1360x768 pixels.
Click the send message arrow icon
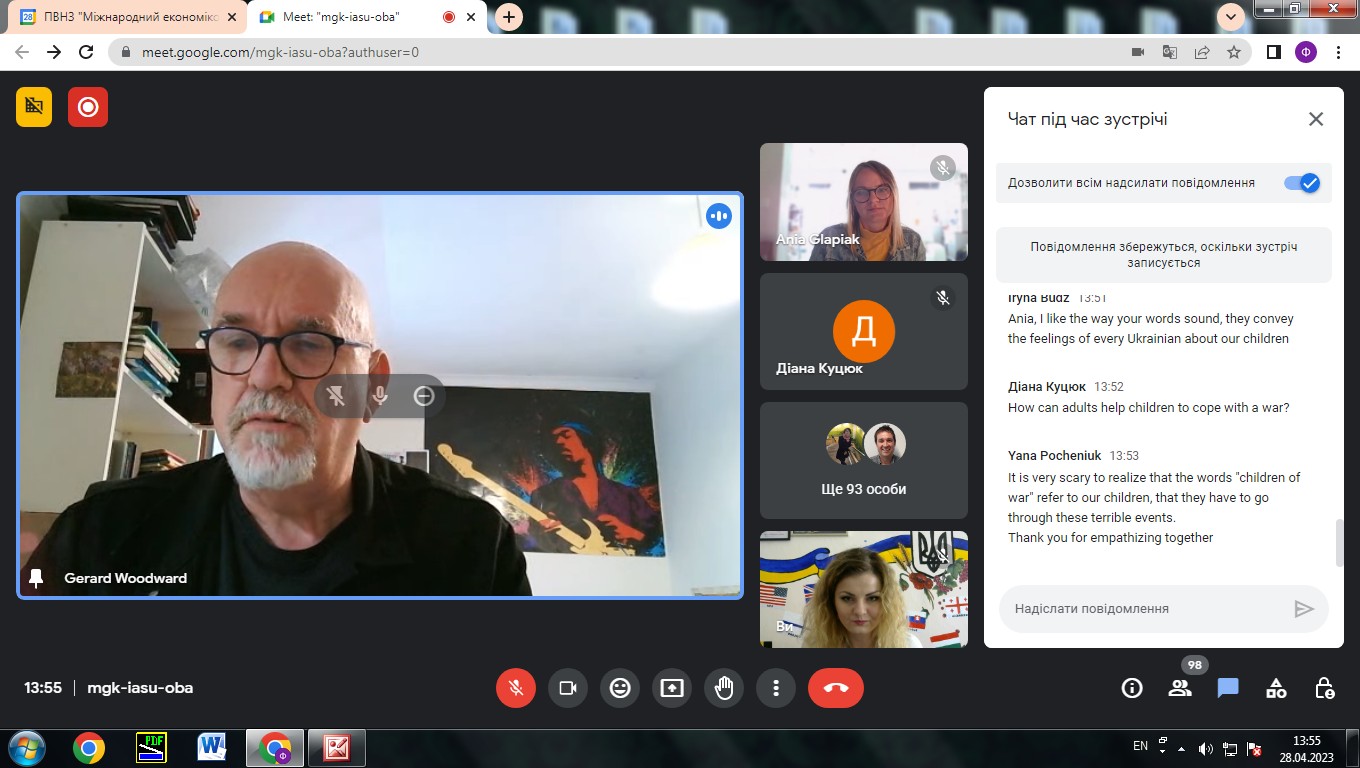pyautogui.click(x=1303, y=609)
